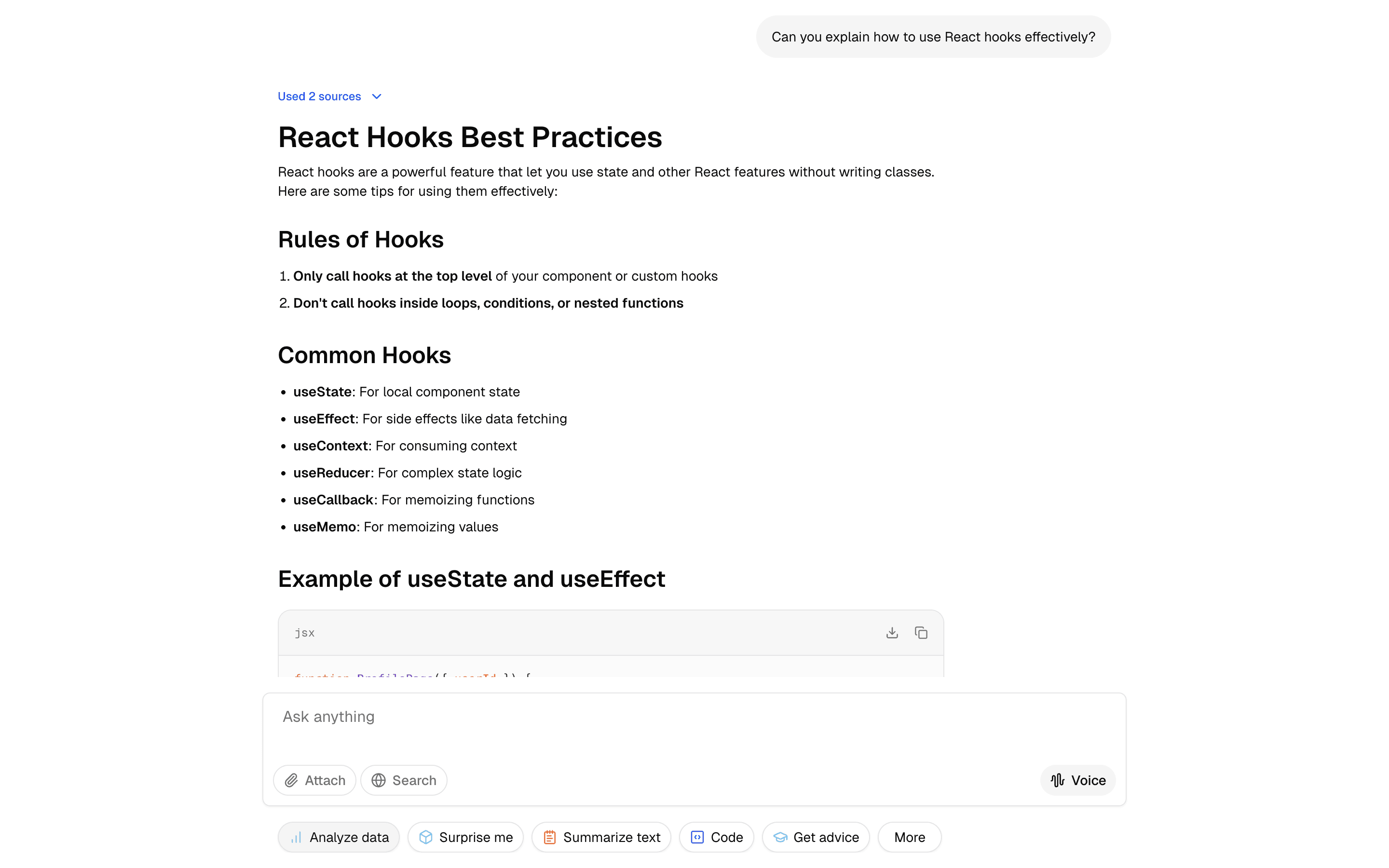The image size is (1389, 868).
Task: Click the download icon on the code block
Action: 891,632
